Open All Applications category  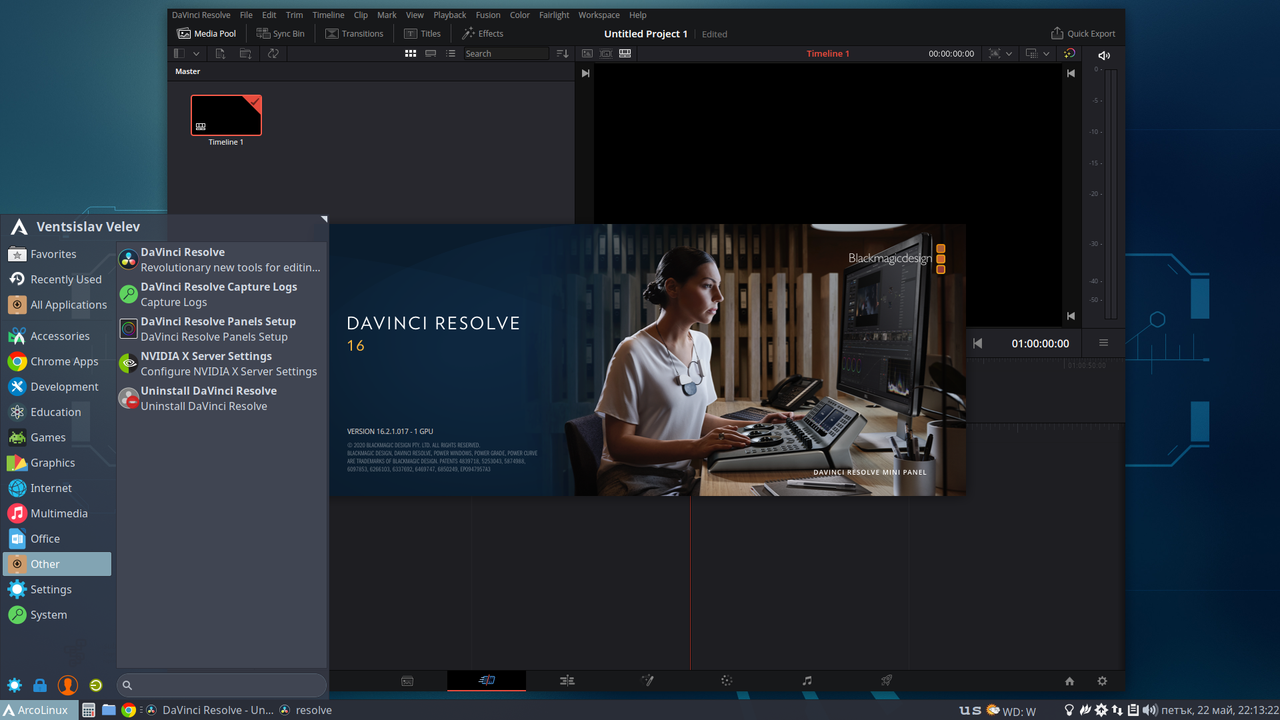tap(57, 305)
